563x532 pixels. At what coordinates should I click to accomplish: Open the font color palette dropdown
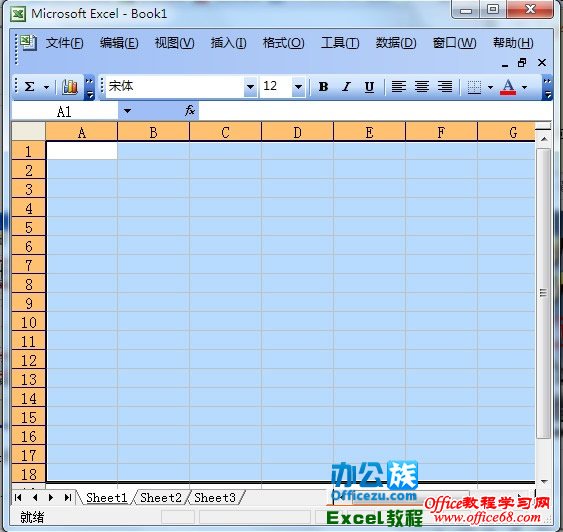(524, 87)
